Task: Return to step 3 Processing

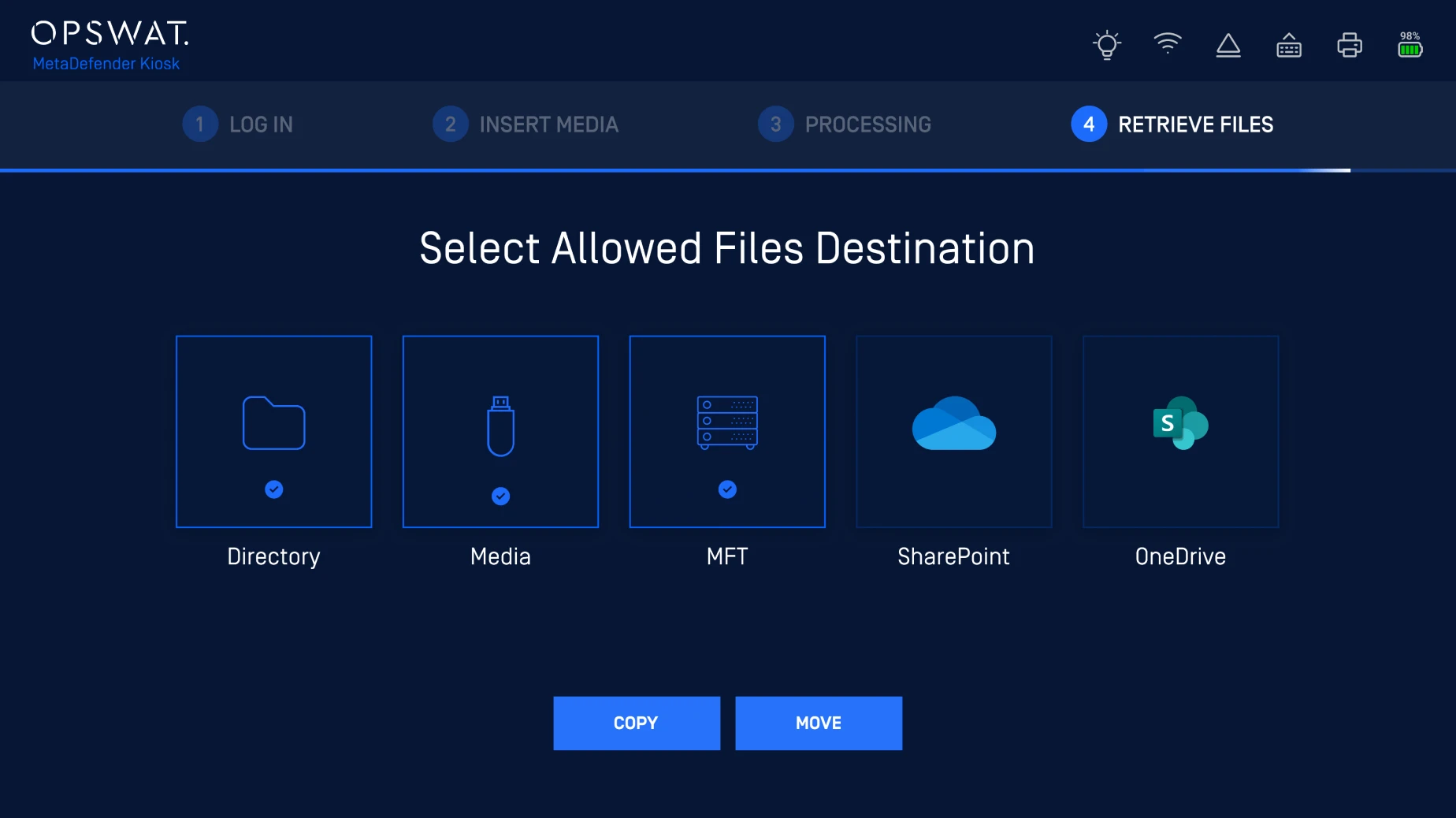Action: tap(845, 125)
